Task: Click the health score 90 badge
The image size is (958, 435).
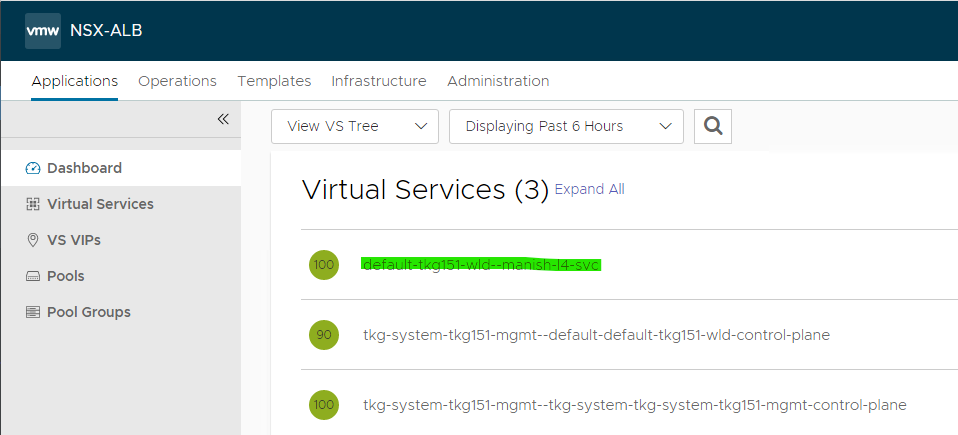Action: [x=324, y=335]
